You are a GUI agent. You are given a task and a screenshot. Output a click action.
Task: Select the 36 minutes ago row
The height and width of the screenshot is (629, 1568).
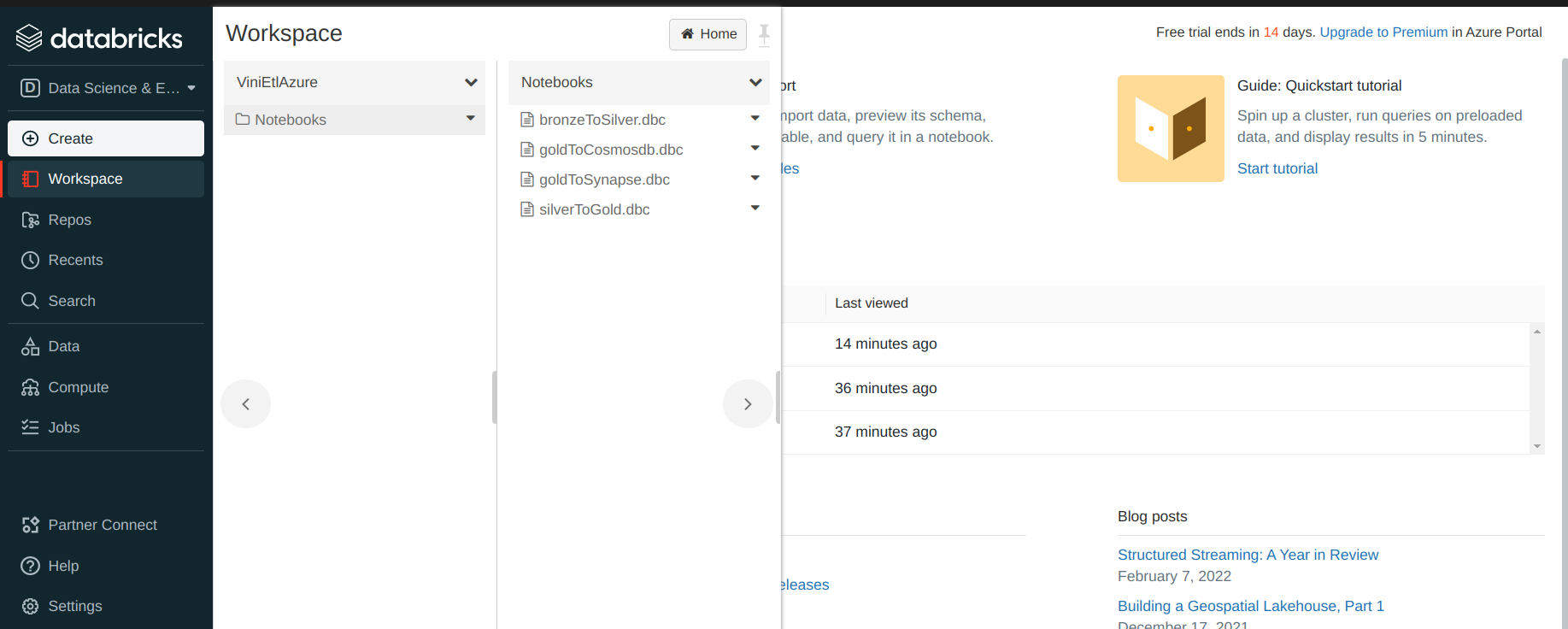point(1155,388)
